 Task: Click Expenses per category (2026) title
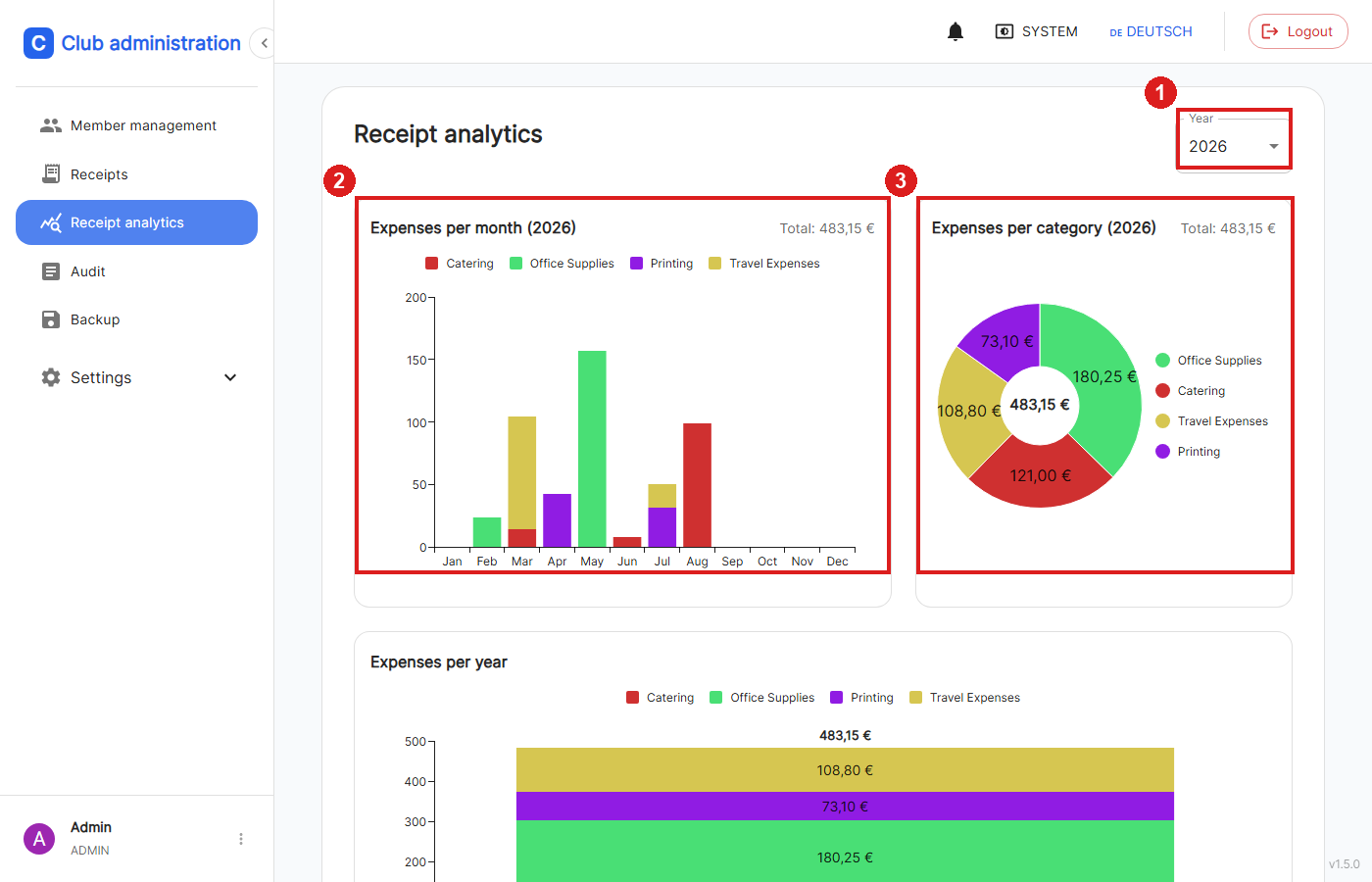[x=1044, y=228]
